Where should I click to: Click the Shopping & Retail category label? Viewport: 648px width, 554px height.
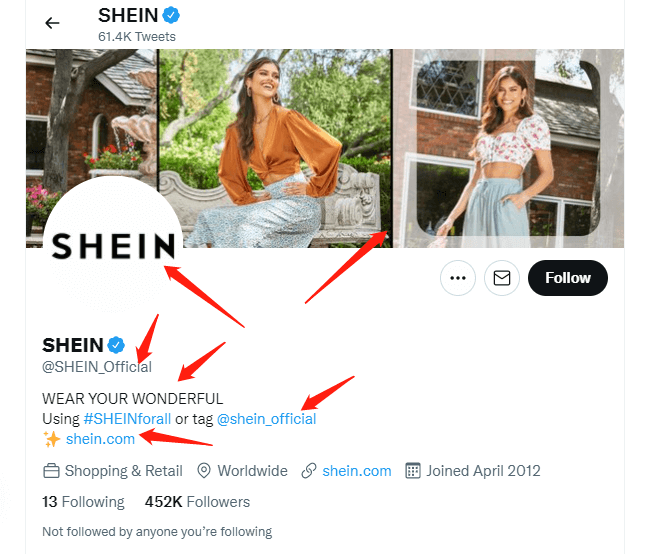coord(123,470)
